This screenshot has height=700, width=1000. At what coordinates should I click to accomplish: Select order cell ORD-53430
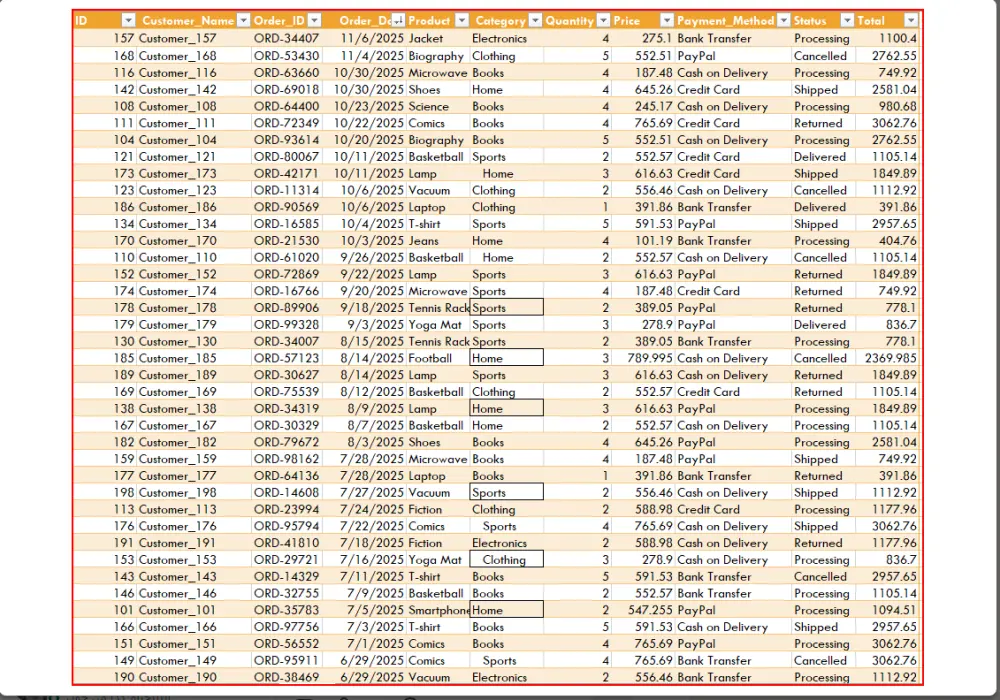pyautogui.click(x=286, y=55)
